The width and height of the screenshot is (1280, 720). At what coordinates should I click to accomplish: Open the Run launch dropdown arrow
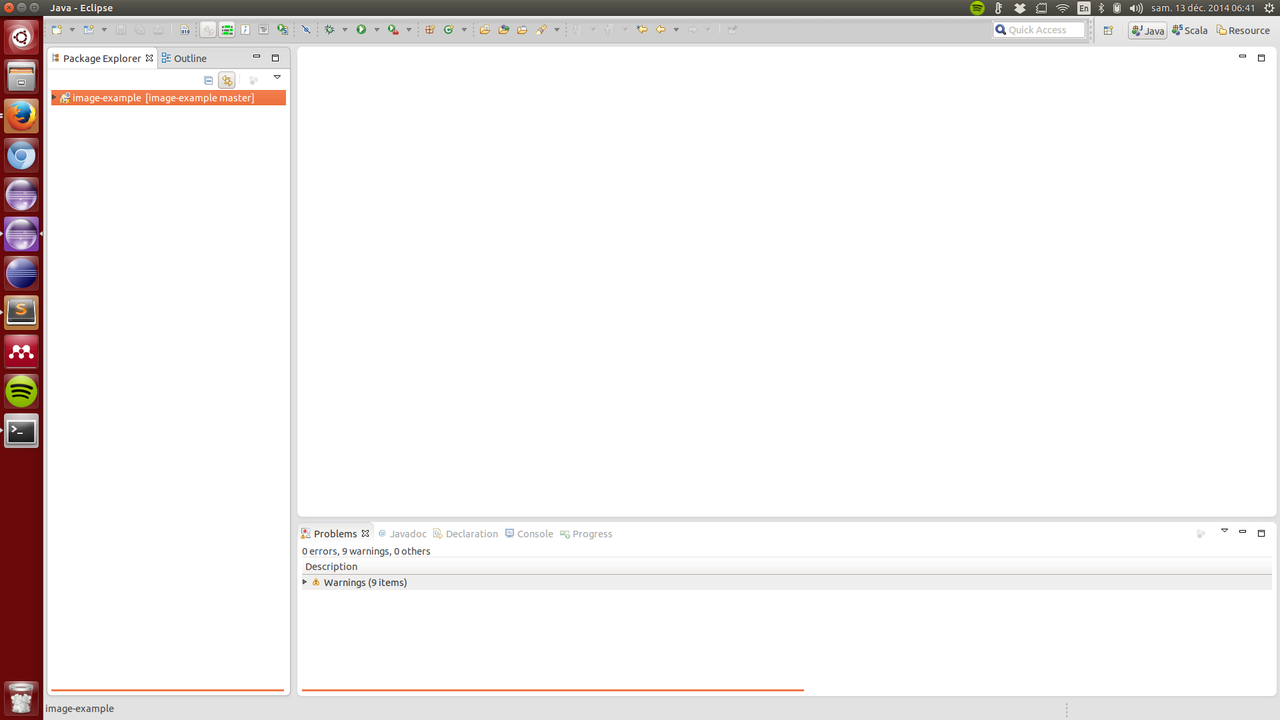[x=377, y=30]
